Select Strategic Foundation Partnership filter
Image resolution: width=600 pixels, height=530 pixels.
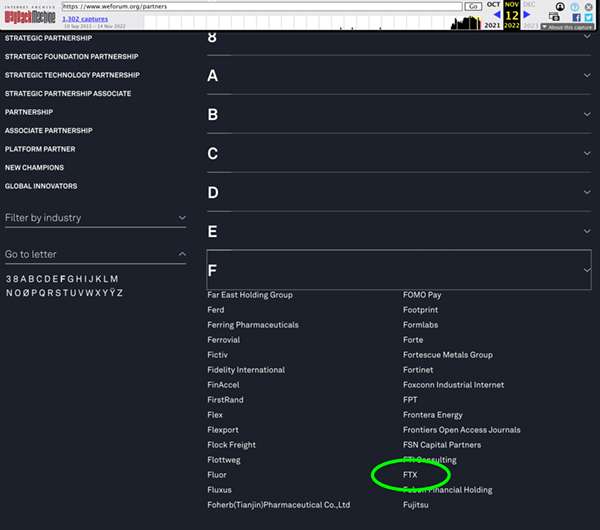pos(72,57)
